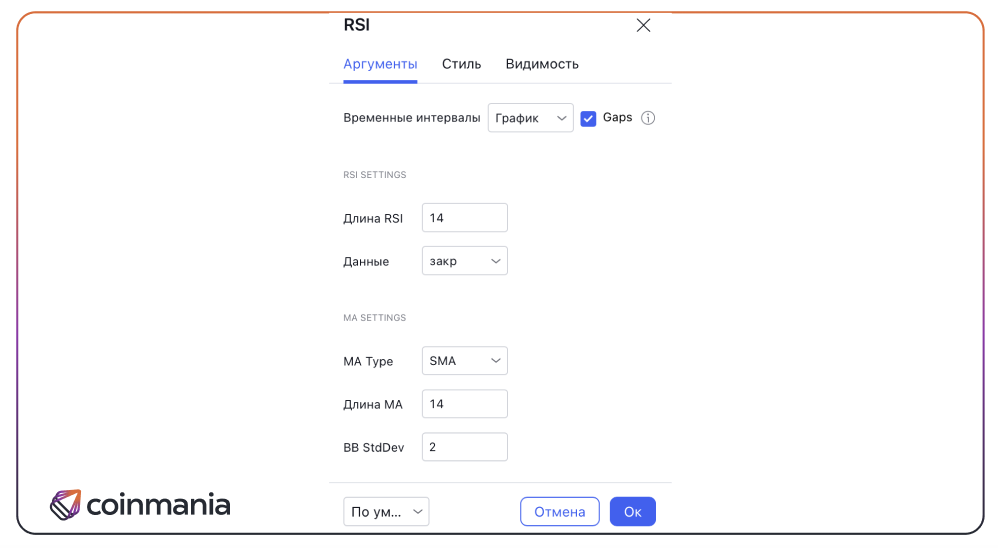The width and height of the screenshot is (998, 548).
Task: Click the MA SETTINGS section heading
Action: pyautogui.click(x=375, y=318)
